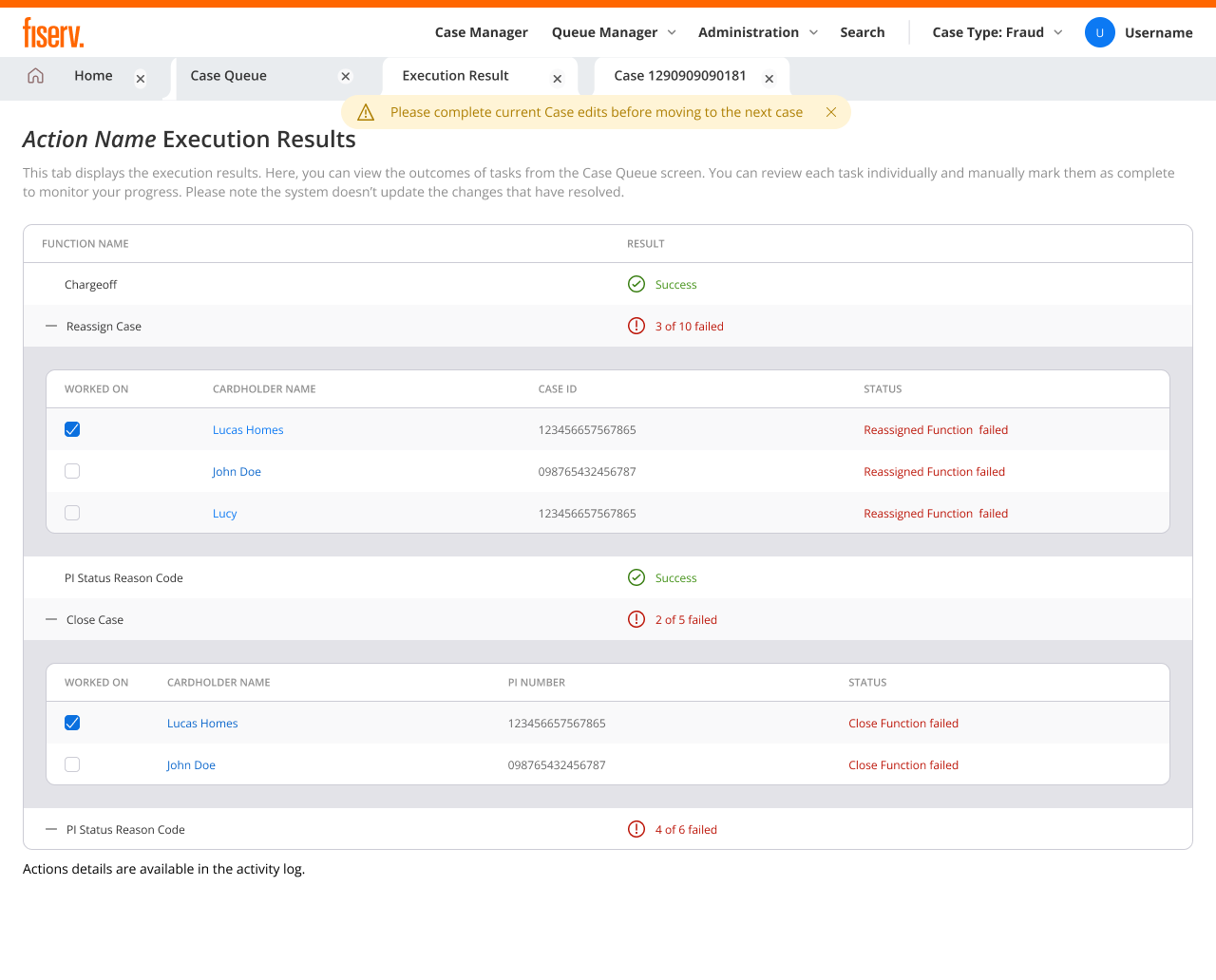Viewport: 1216px width, 980px height.
Task: Click Success text in the Chargeoff row
Action: (x=676, y=284)
